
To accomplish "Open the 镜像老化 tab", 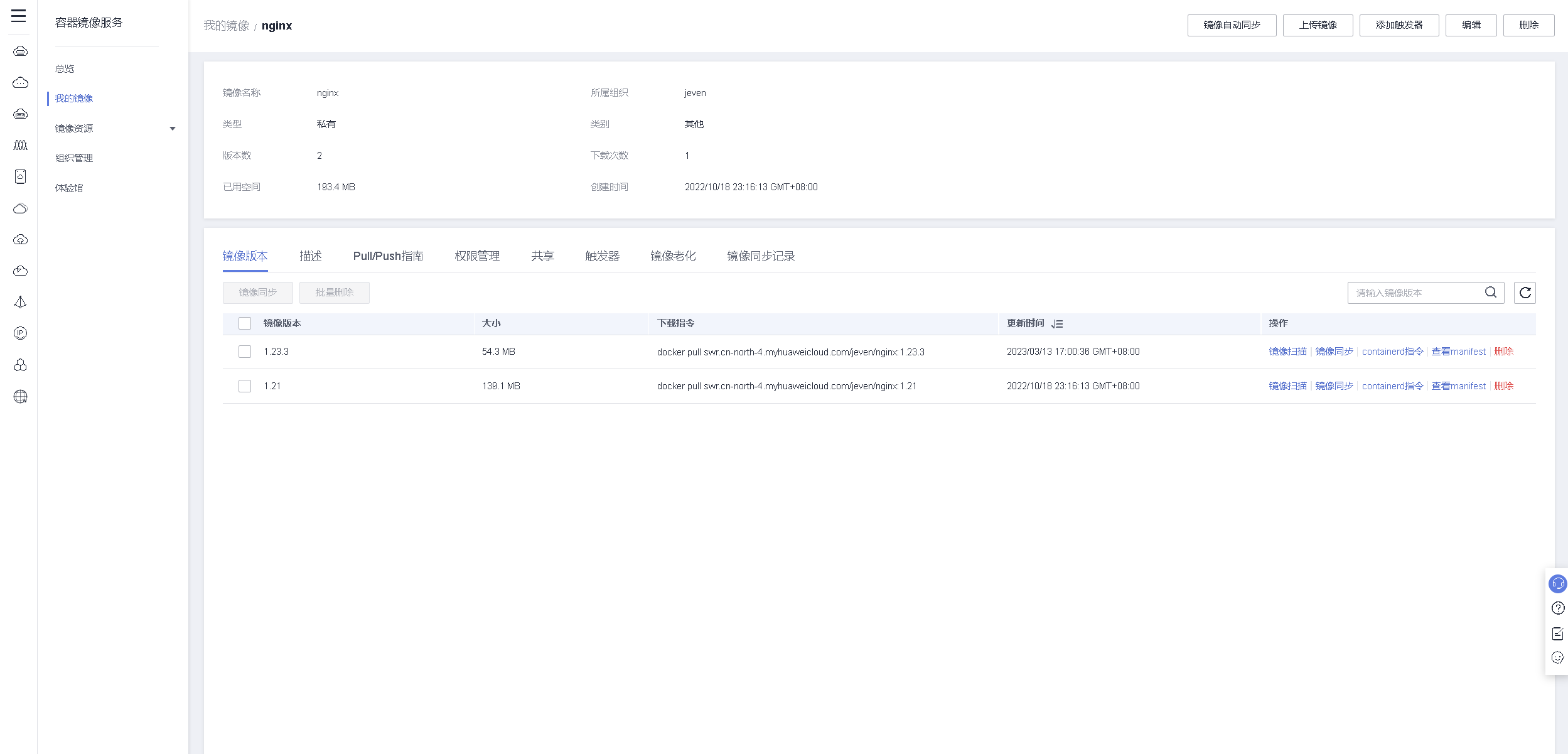I will (673, 256).
